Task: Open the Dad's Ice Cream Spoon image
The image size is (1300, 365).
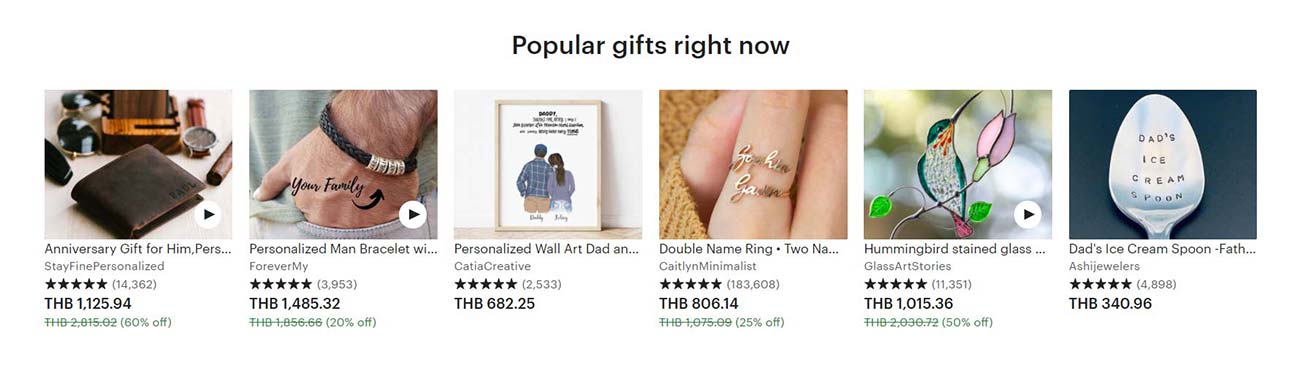Action: tap(1163, 164)
